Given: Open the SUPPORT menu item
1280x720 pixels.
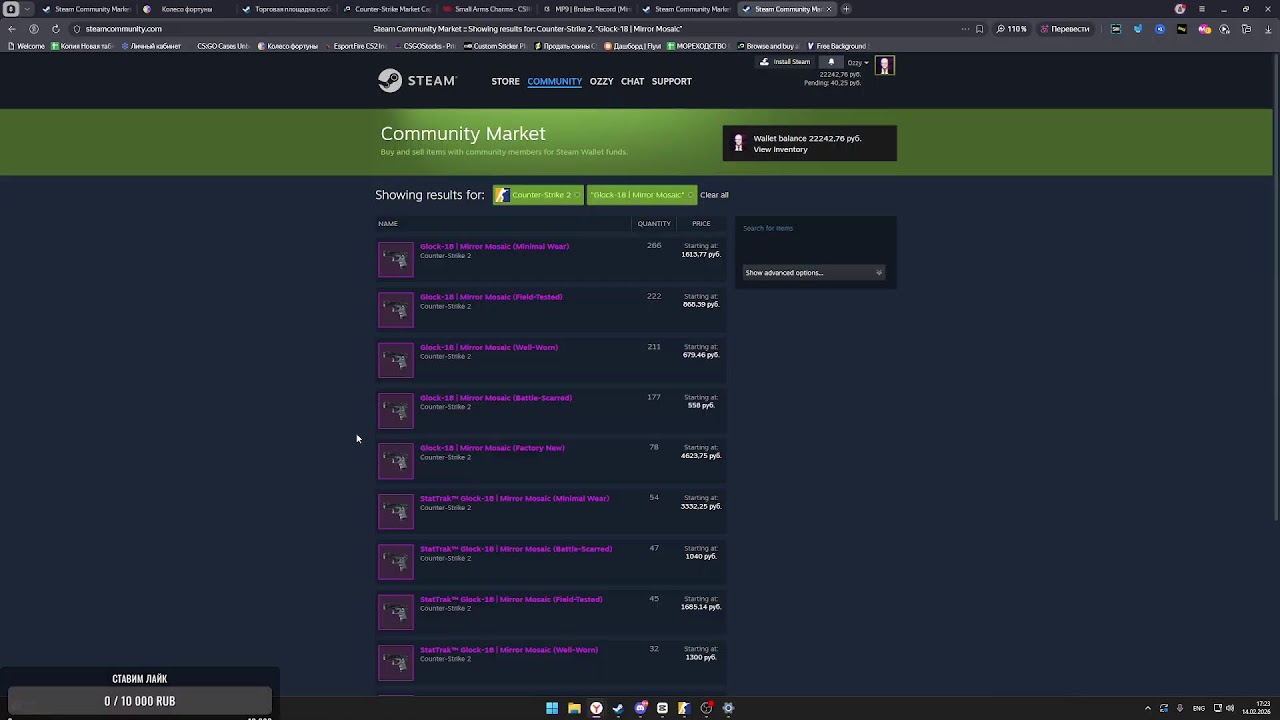Looking at the screenshot, I should coord(671,81).
